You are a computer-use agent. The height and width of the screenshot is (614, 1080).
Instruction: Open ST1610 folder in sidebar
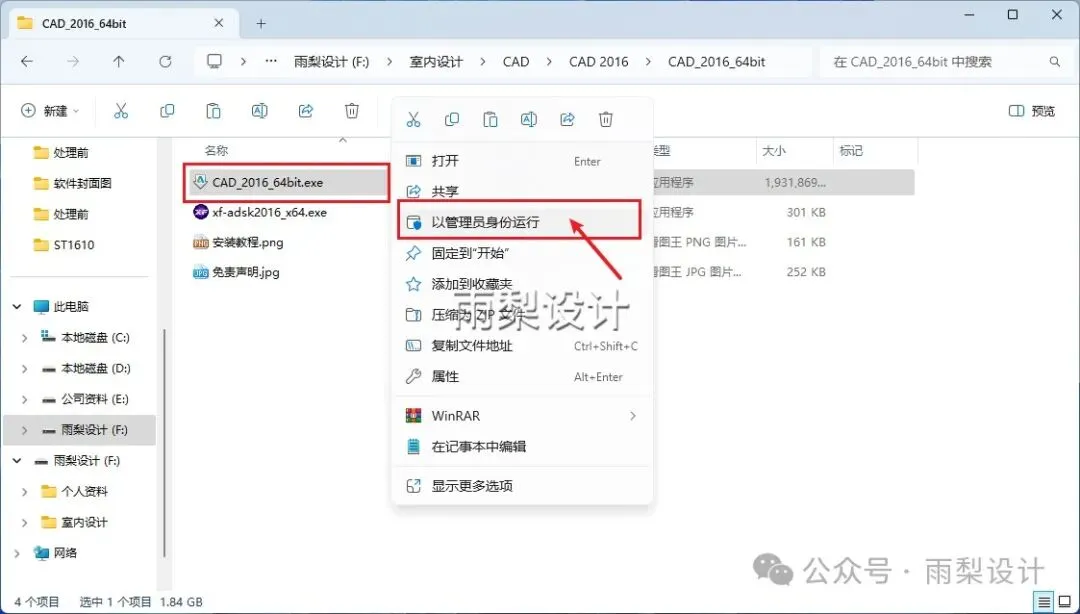coord(74,245)
